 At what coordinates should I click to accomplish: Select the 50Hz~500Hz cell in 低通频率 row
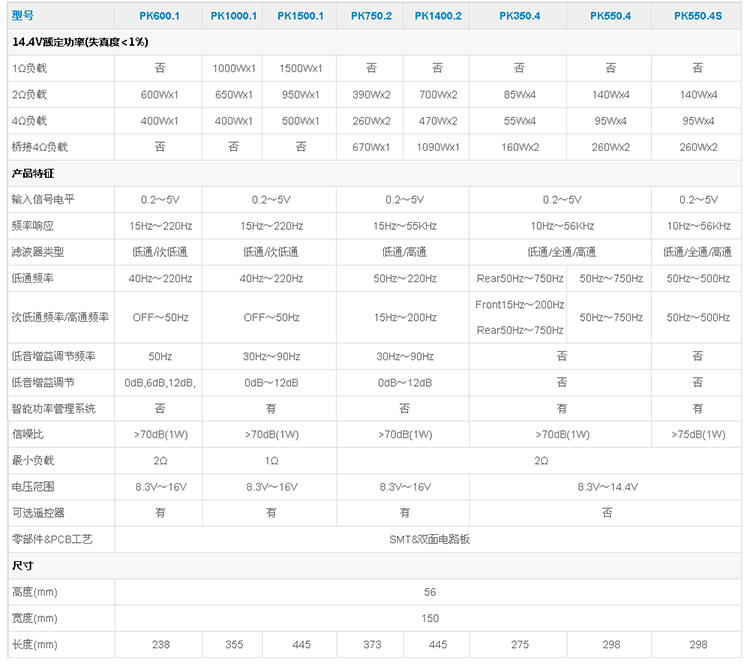coord(698,278)
